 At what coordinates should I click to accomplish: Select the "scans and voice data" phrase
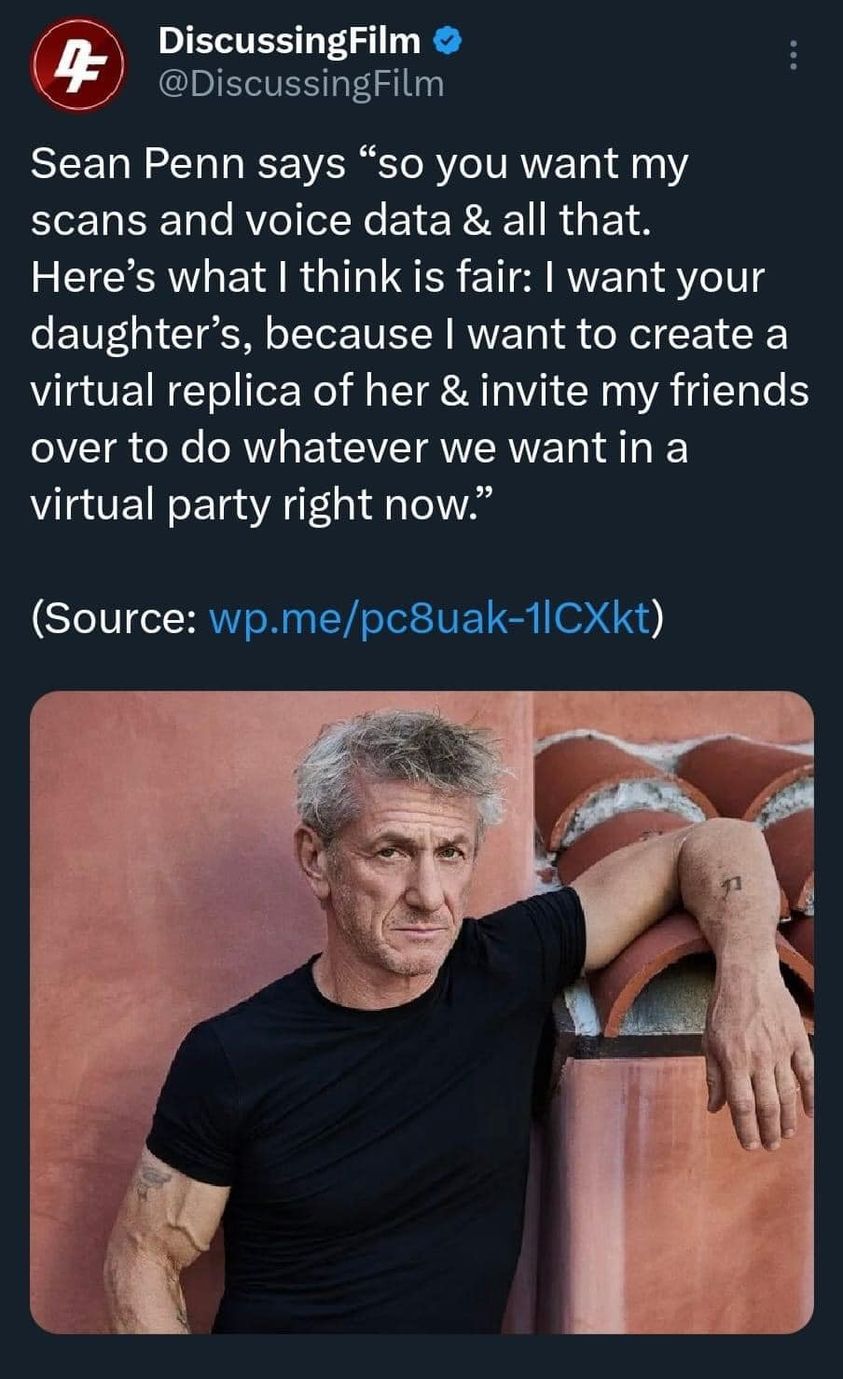[x=244, y=221]
